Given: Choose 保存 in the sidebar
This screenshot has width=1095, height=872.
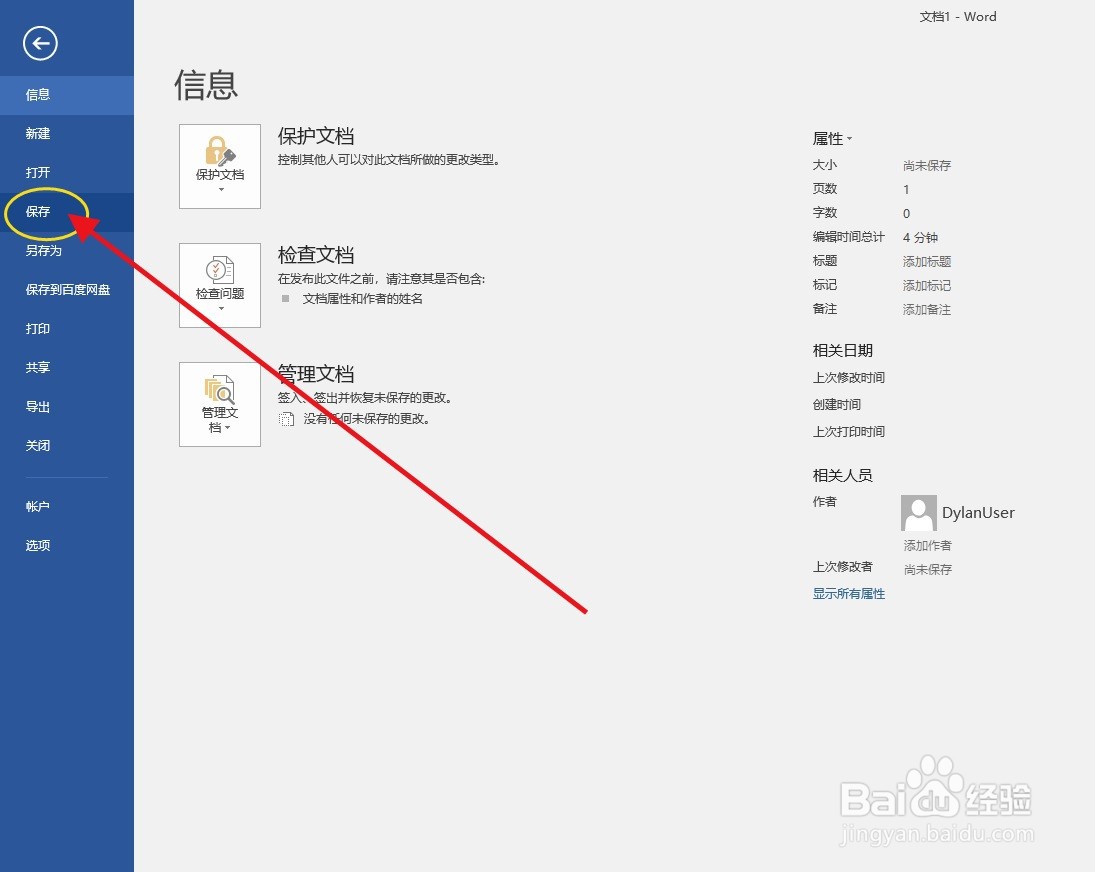Looking at the screenshot, I should (67, 212).
